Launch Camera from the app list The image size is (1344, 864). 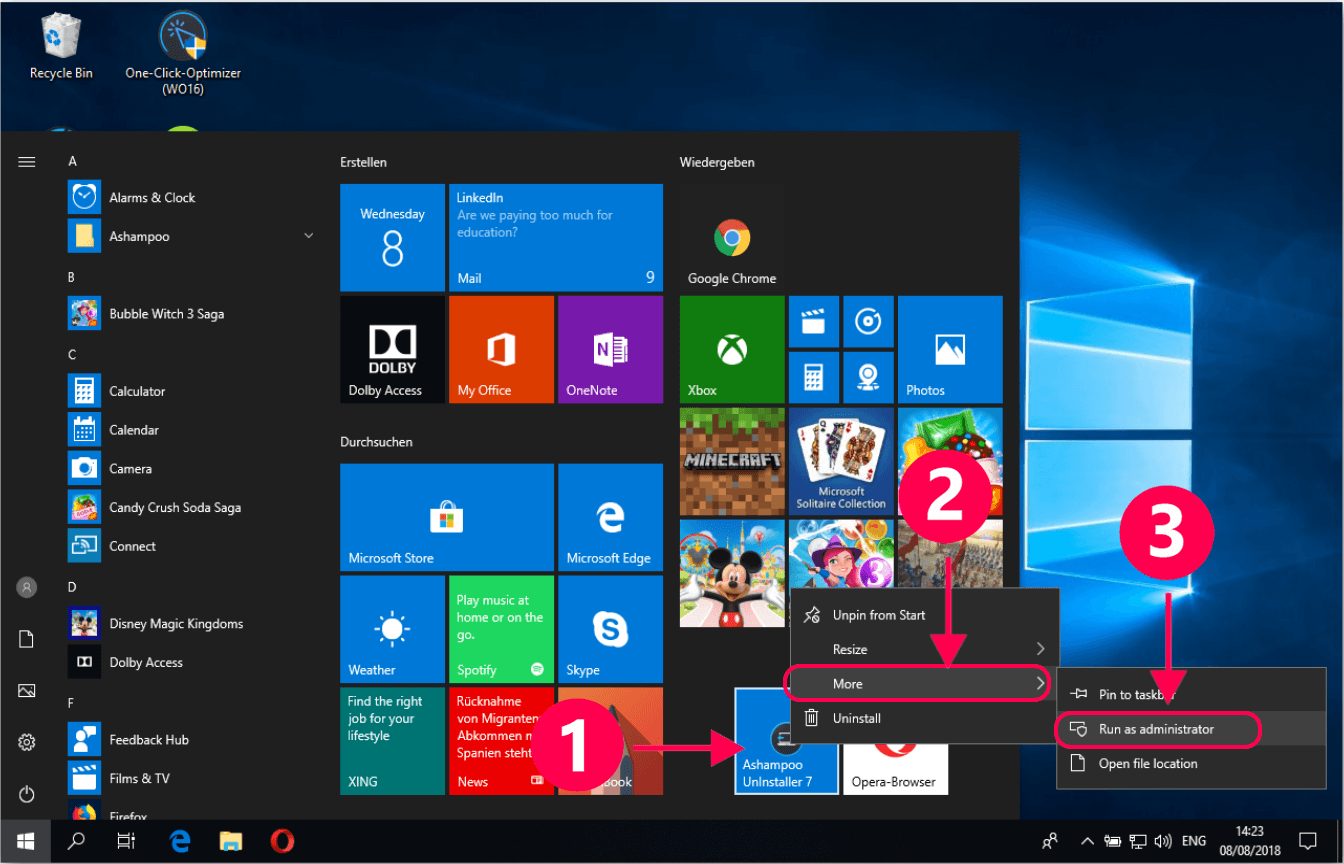click(x=192, y=468)
